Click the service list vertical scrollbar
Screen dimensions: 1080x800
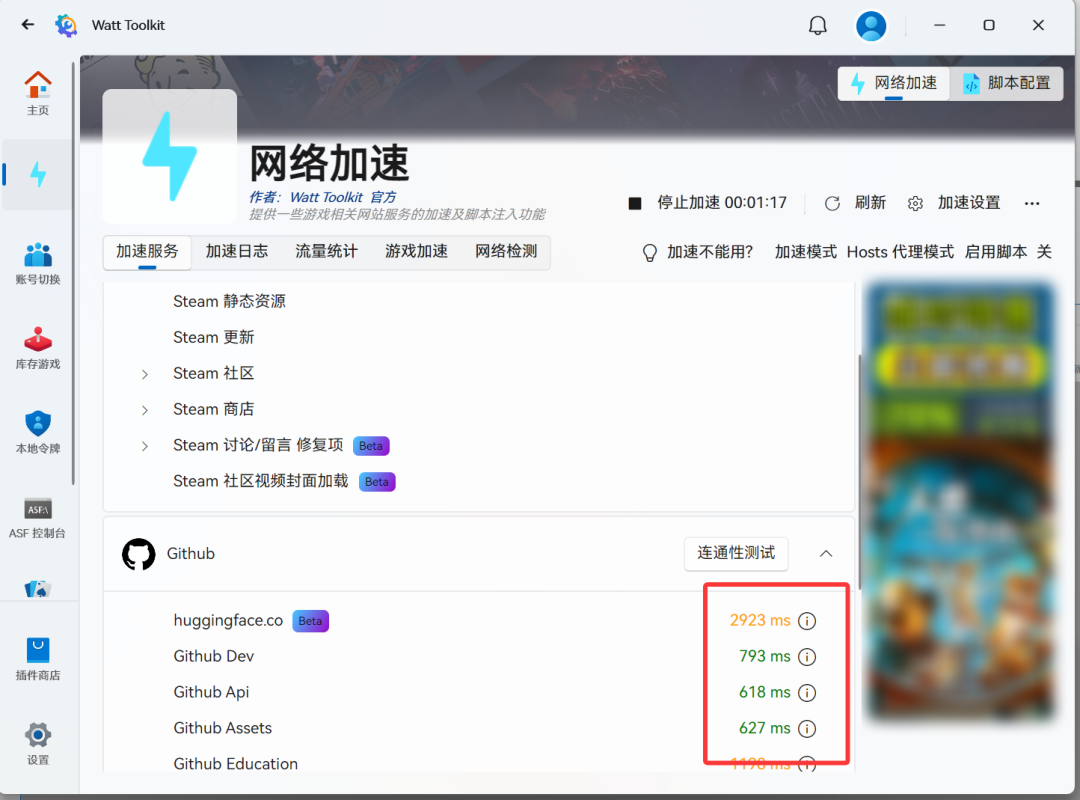click(x=859, y=471)
